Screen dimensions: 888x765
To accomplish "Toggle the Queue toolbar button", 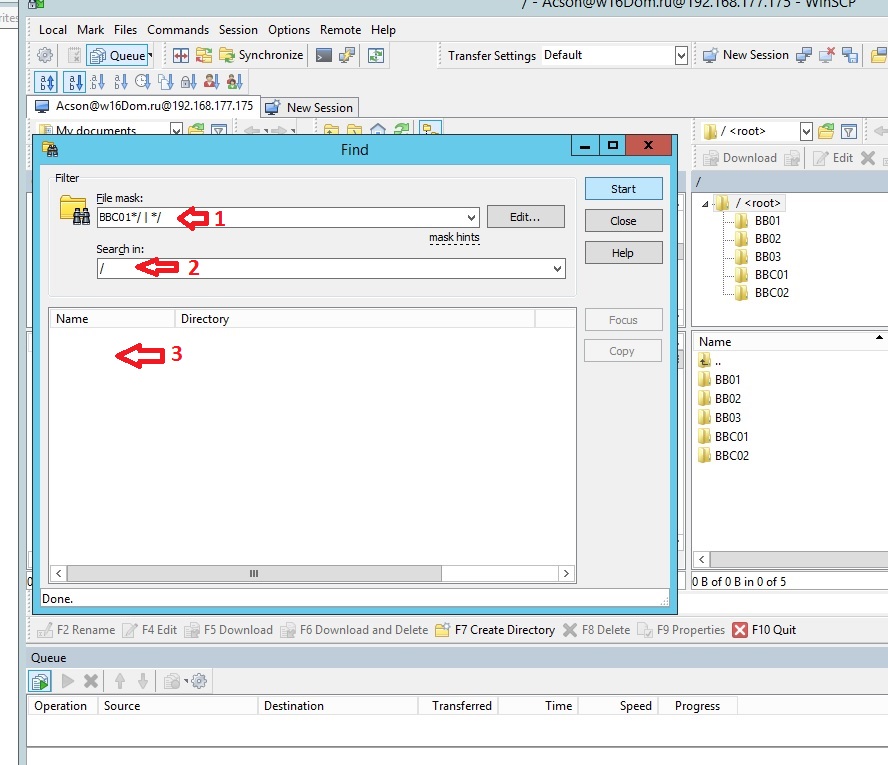I will (117, 56).
